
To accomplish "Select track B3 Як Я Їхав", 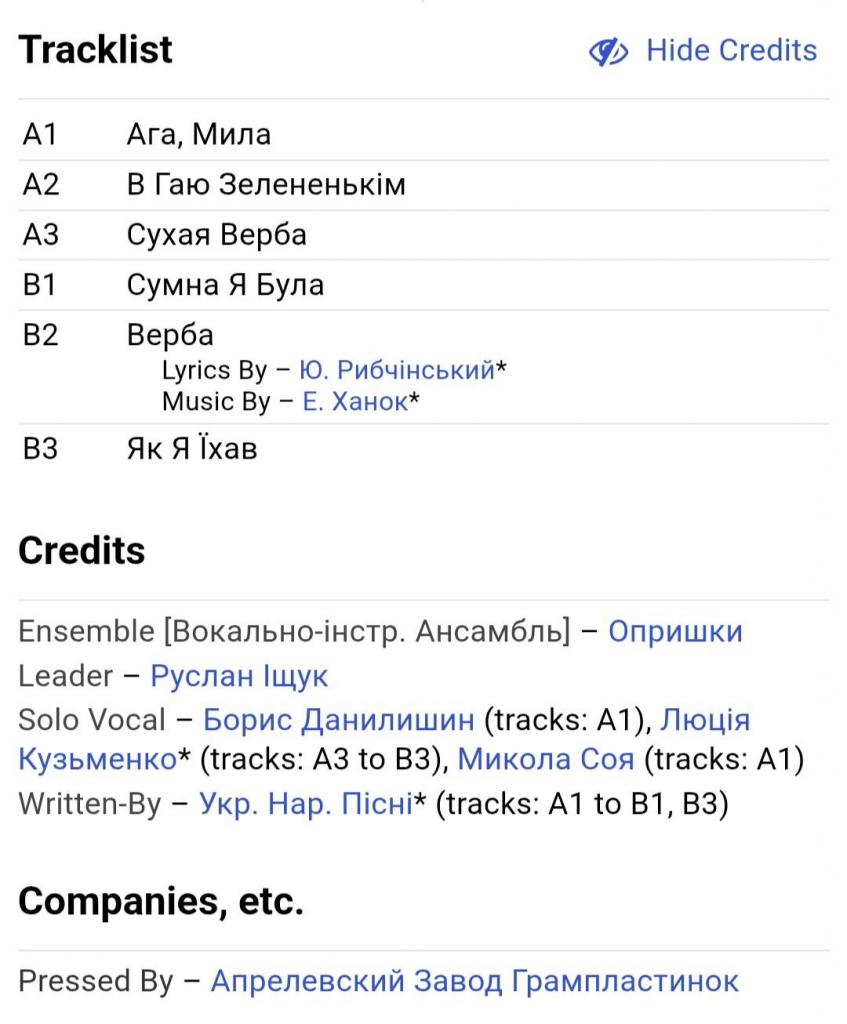I will pyautogui.click(x=423, y=449).
